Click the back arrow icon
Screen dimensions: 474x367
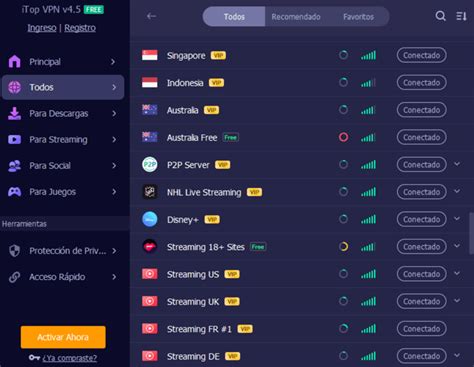[x=152, y=16]
